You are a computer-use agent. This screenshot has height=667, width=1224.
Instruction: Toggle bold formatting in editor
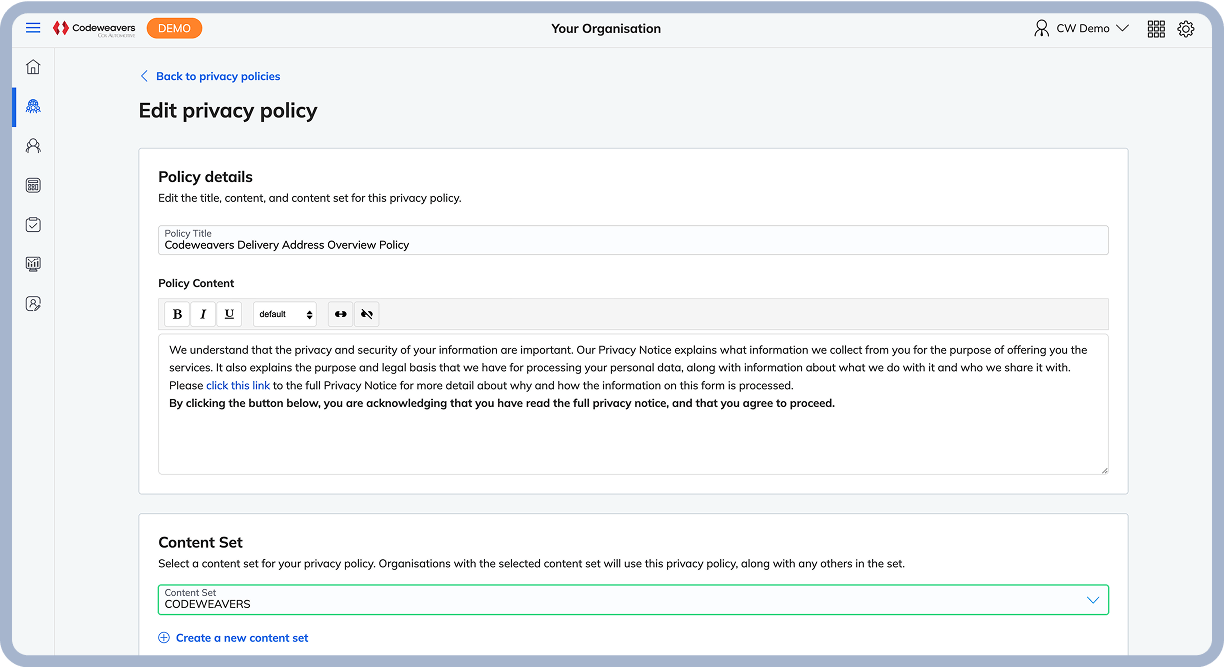click(177, 314)
